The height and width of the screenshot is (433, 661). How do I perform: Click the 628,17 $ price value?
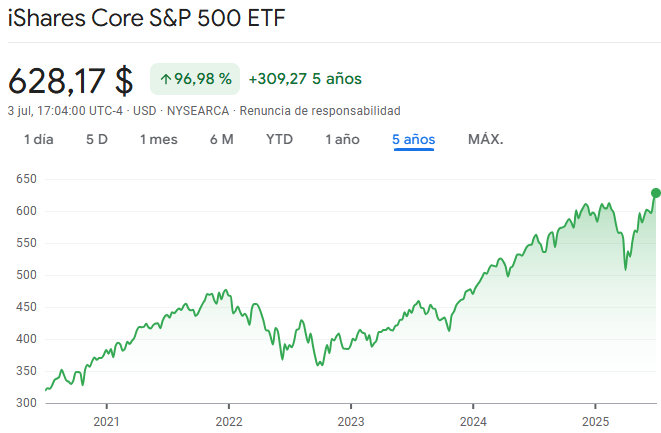[70, 80]
